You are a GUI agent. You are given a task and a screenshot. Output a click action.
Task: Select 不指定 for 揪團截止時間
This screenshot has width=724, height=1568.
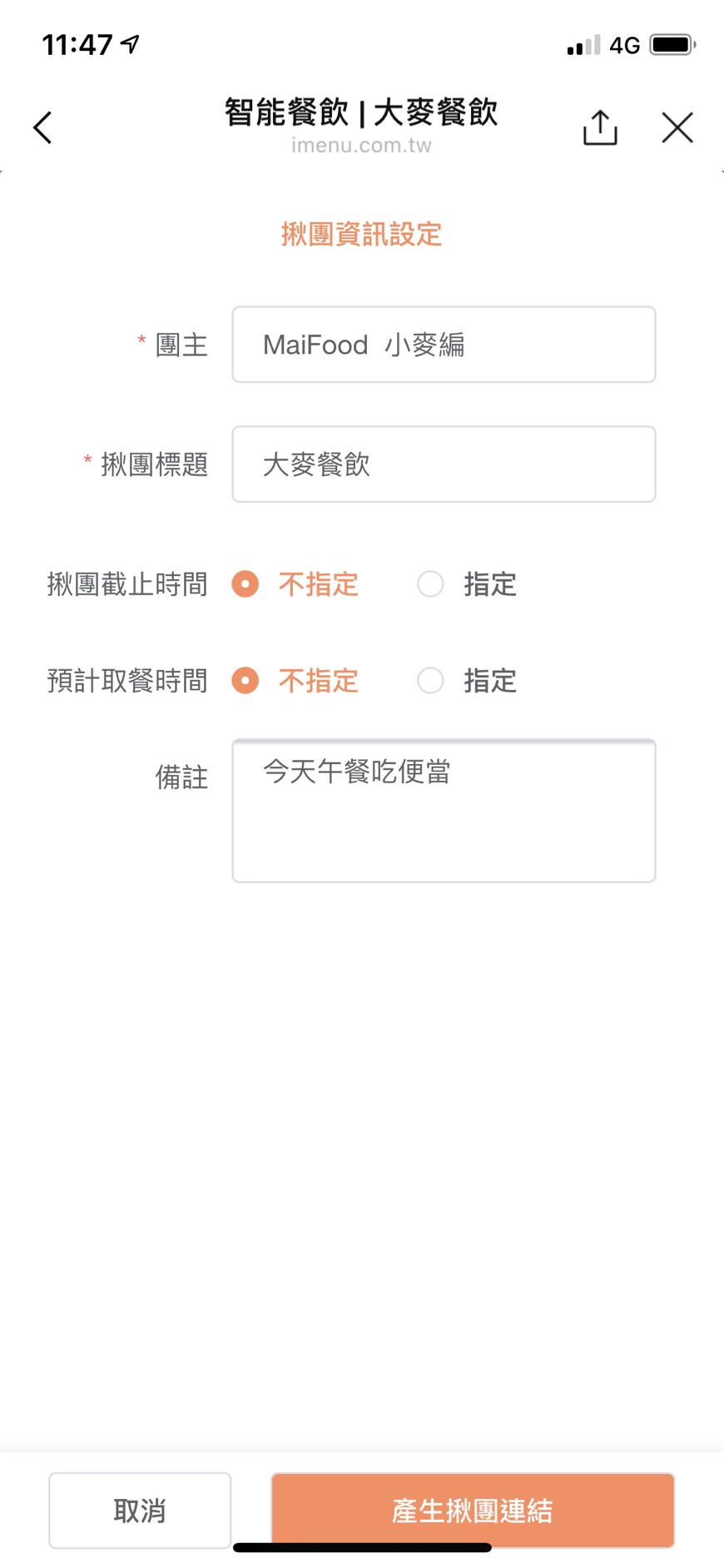(245, 584)
